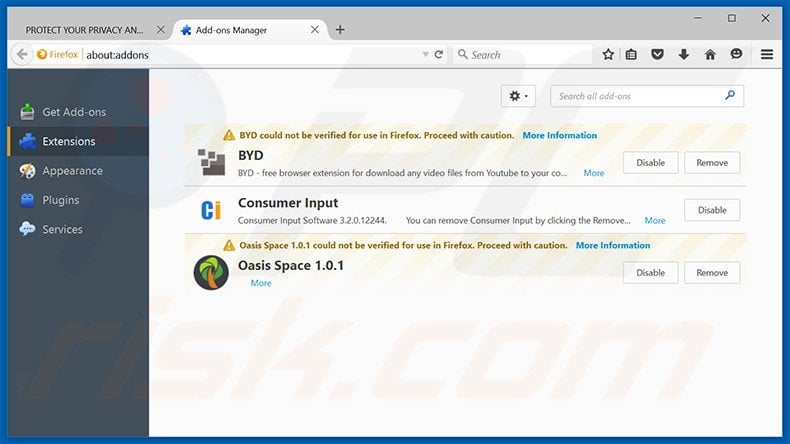Viewport: 790px width, 444px height.
Task: Click the smiley Hello chat icon
Action: click(x=736, y=54)
